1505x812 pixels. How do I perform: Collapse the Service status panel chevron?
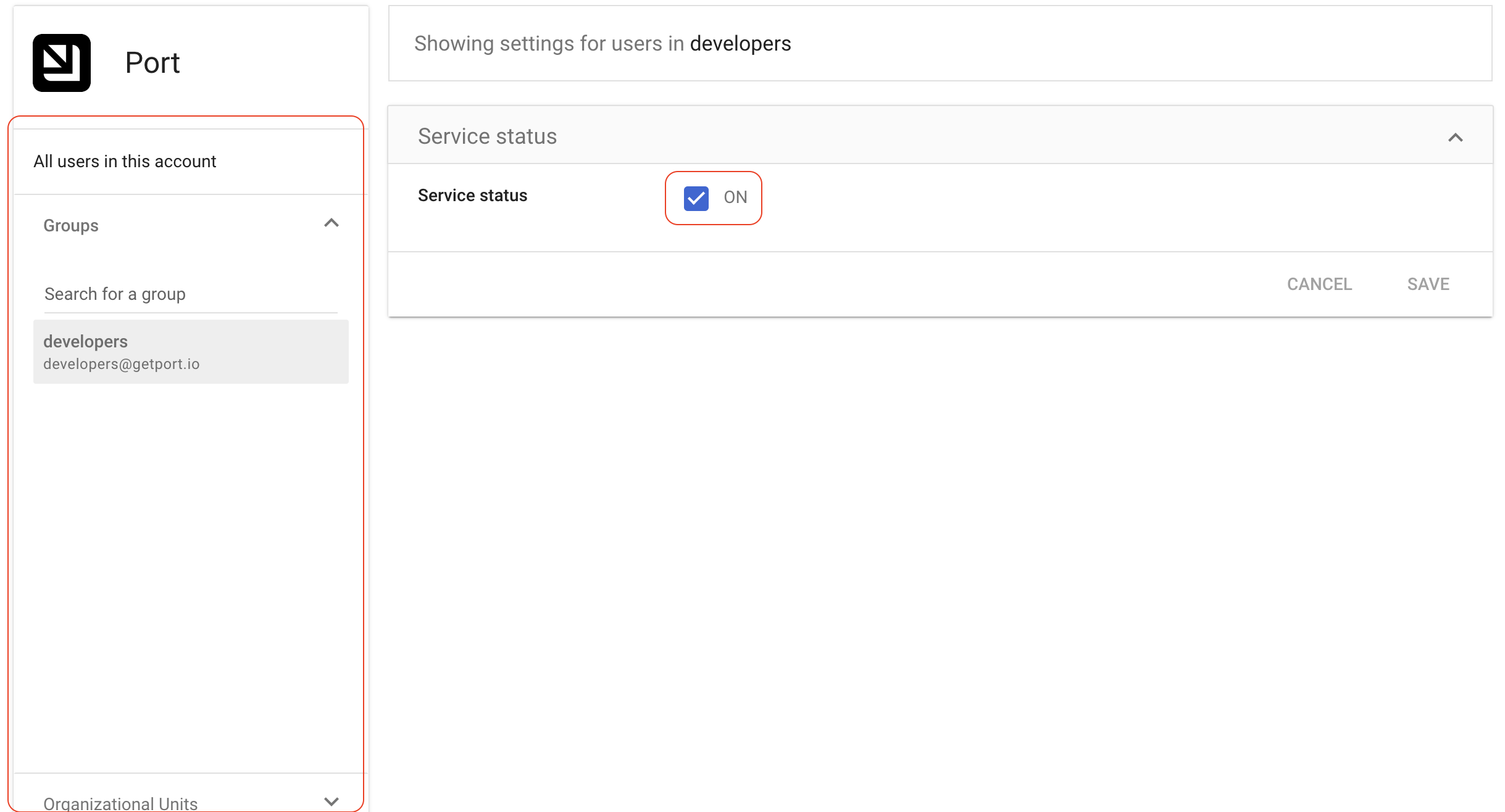1455,138
